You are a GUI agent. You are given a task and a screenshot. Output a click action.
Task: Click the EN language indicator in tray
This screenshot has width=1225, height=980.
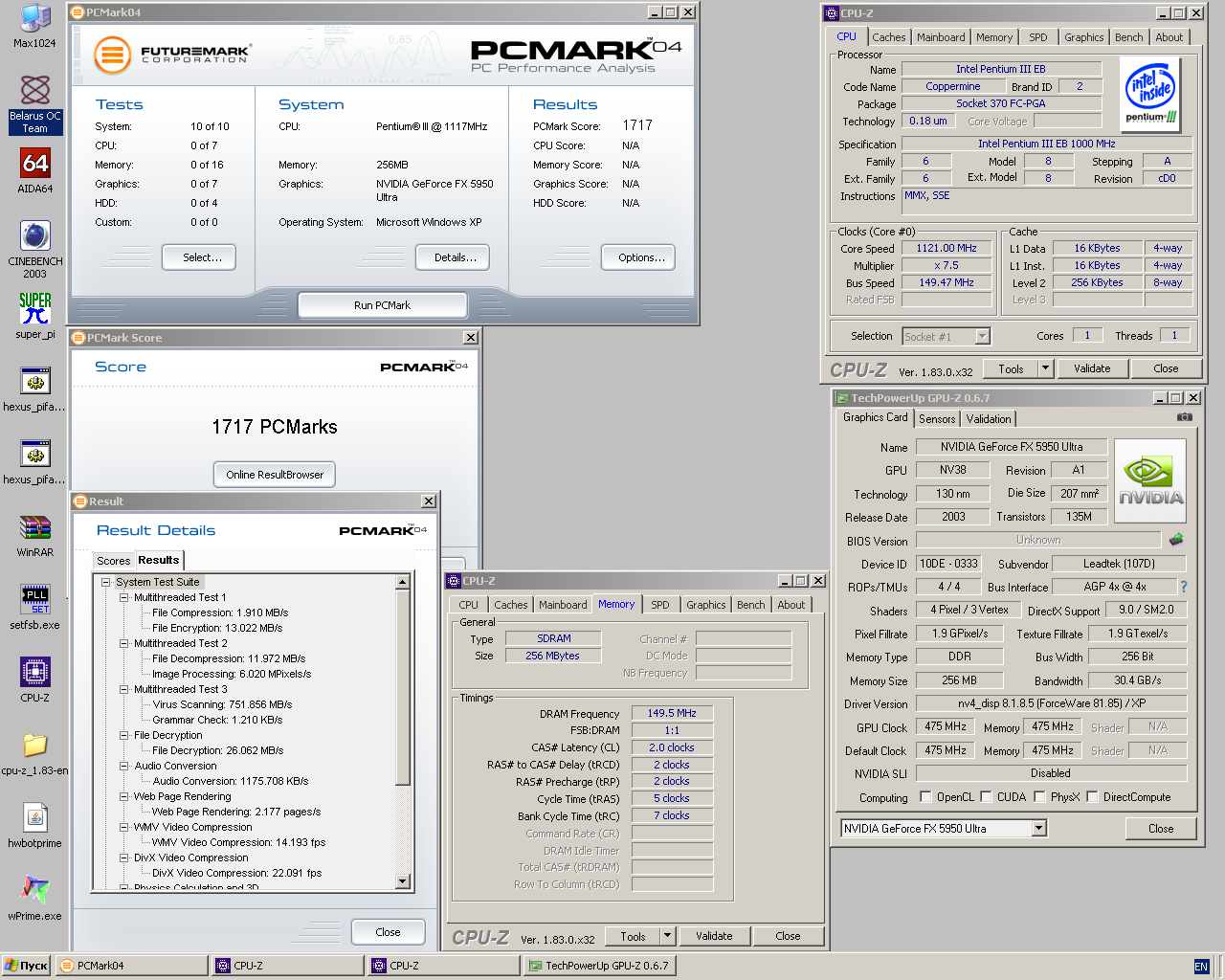pyautogui.click(x=1201, y=967)
